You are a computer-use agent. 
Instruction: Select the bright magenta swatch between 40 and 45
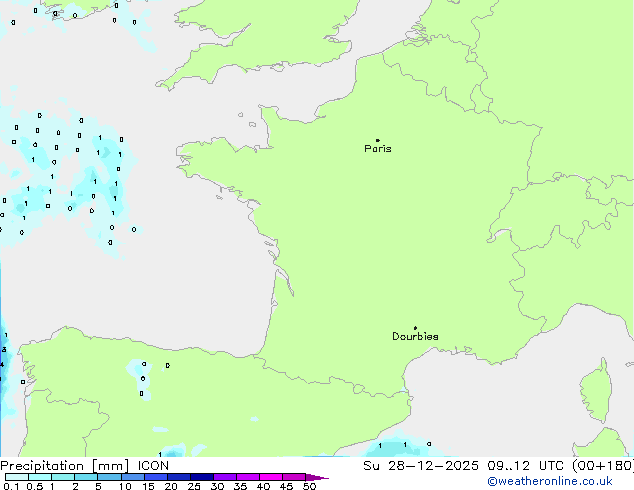(x=271, y=477)
